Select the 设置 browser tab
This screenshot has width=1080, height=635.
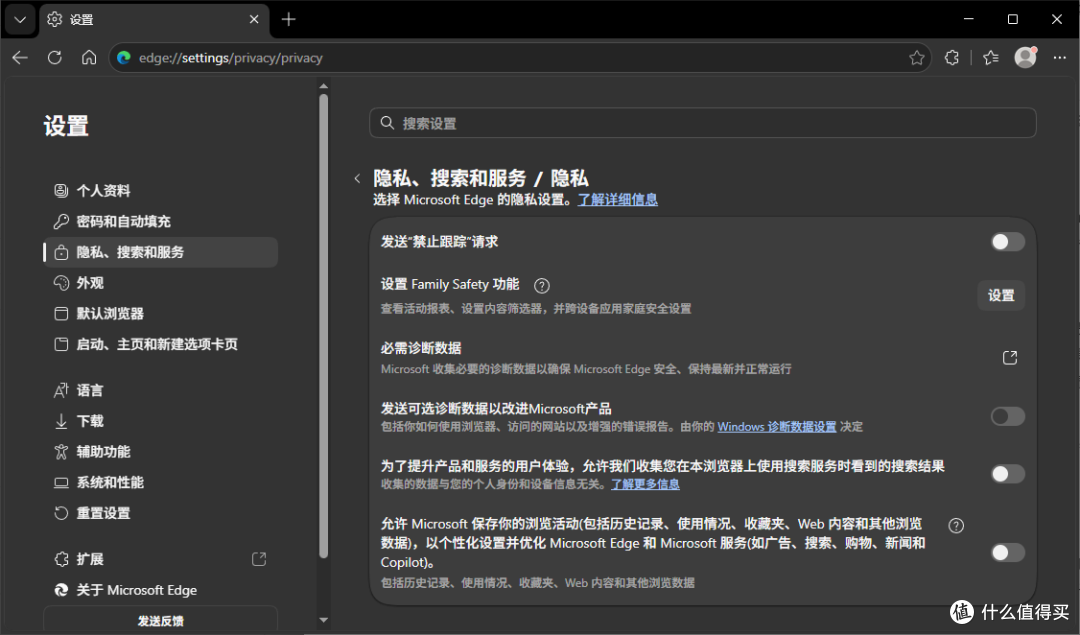(x=155, y=19)
